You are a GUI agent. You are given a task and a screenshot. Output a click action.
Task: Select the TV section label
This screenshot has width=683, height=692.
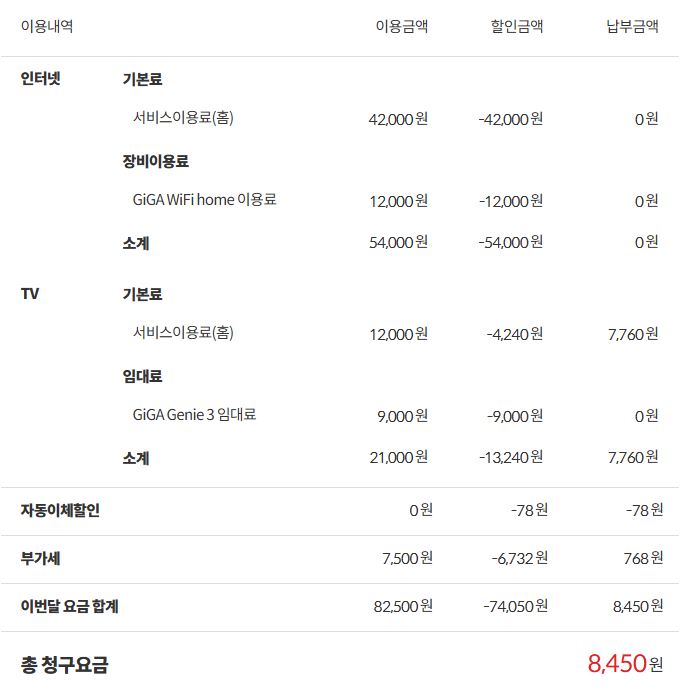pyautogui.click(x=30, y=293)
